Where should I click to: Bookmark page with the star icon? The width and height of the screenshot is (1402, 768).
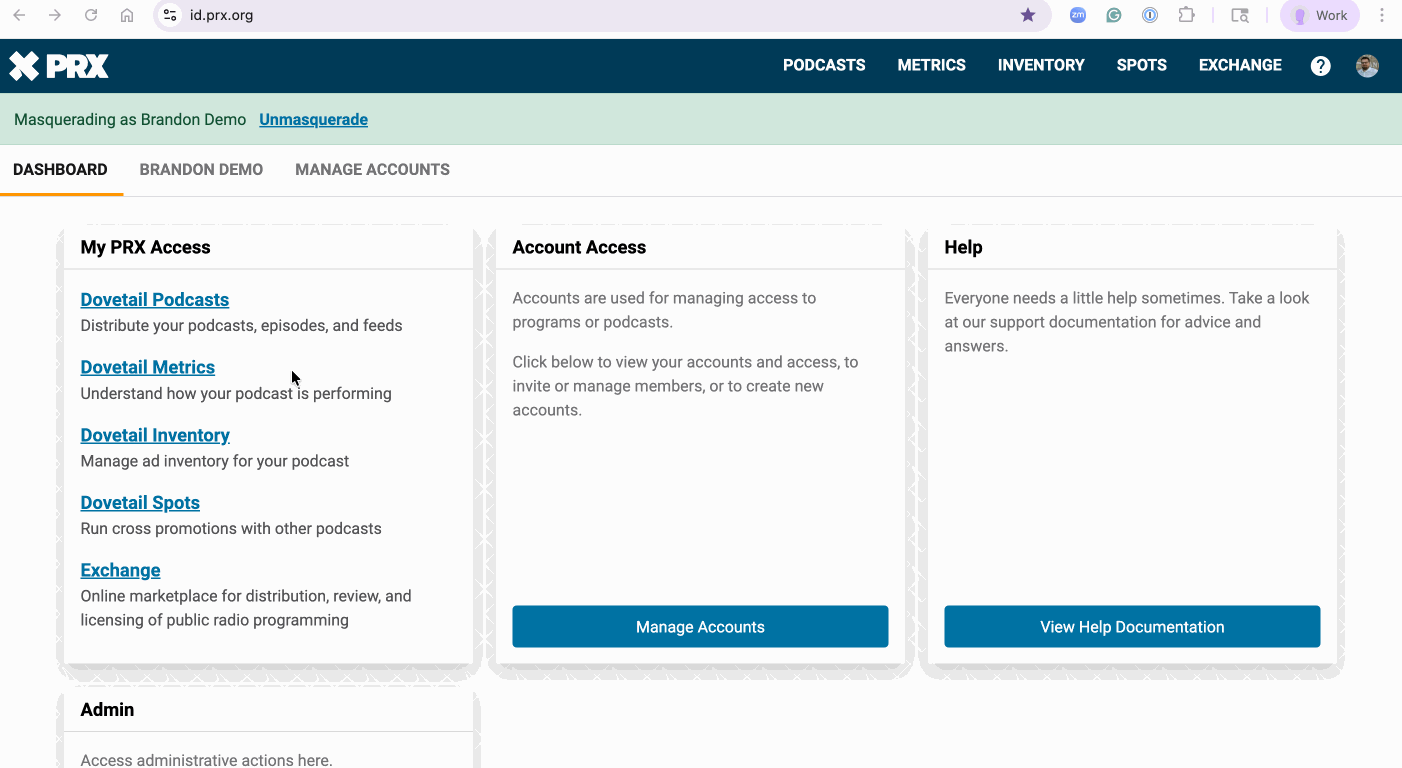1028,15
